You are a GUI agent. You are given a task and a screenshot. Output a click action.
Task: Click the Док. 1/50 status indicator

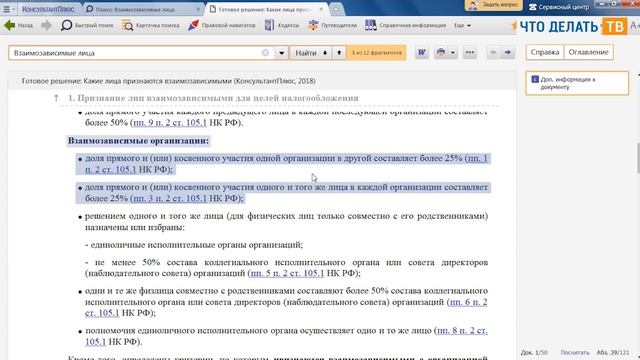pyautogui.click(x=534, y=353)
